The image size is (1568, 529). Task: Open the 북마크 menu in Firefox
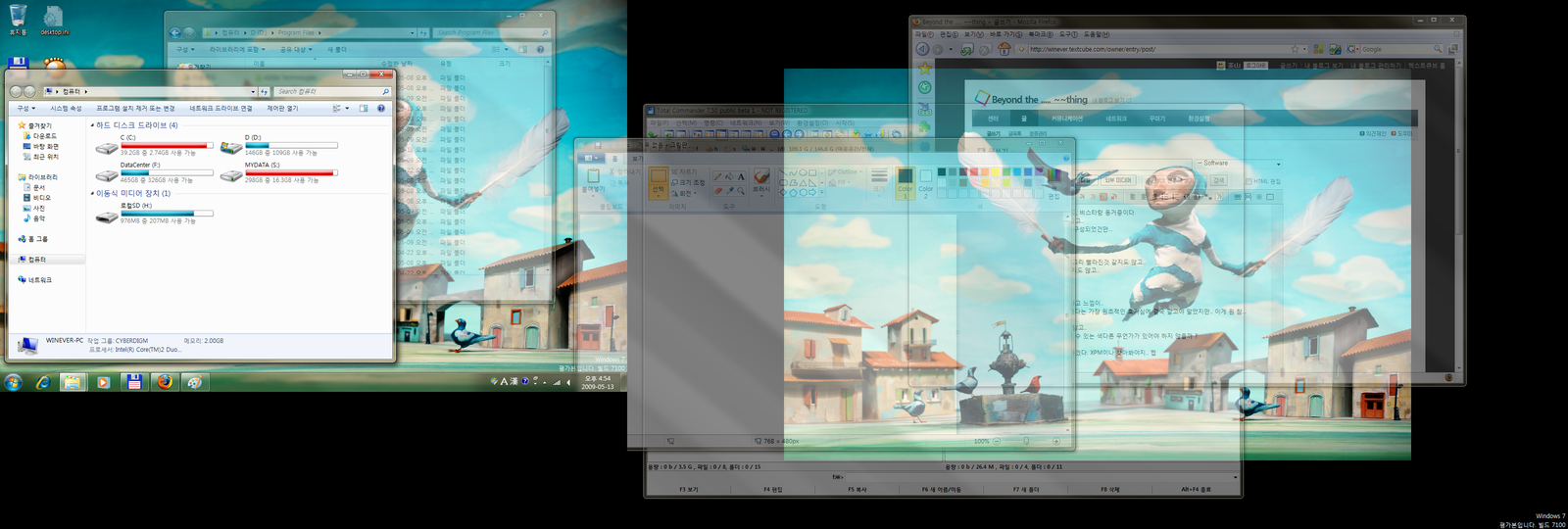[1039, 34]
